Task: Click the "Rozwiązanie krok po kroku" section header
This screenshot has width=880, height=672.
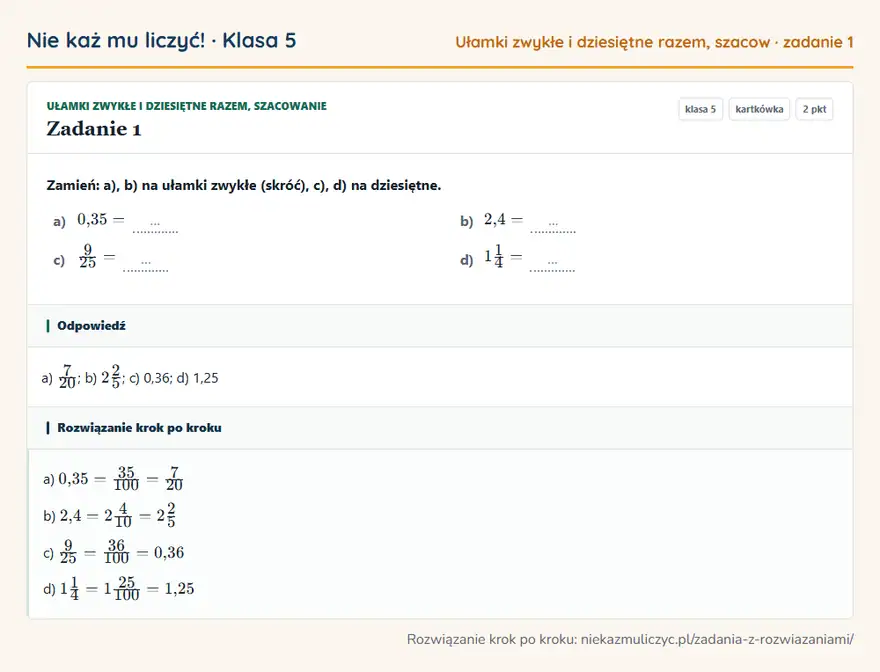Action: (440, 428)
